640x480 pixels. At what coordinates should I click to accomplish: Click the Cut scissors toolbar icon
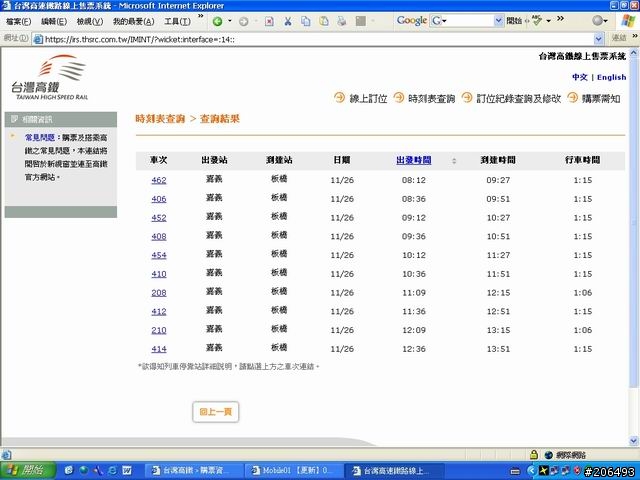[288, 21]
